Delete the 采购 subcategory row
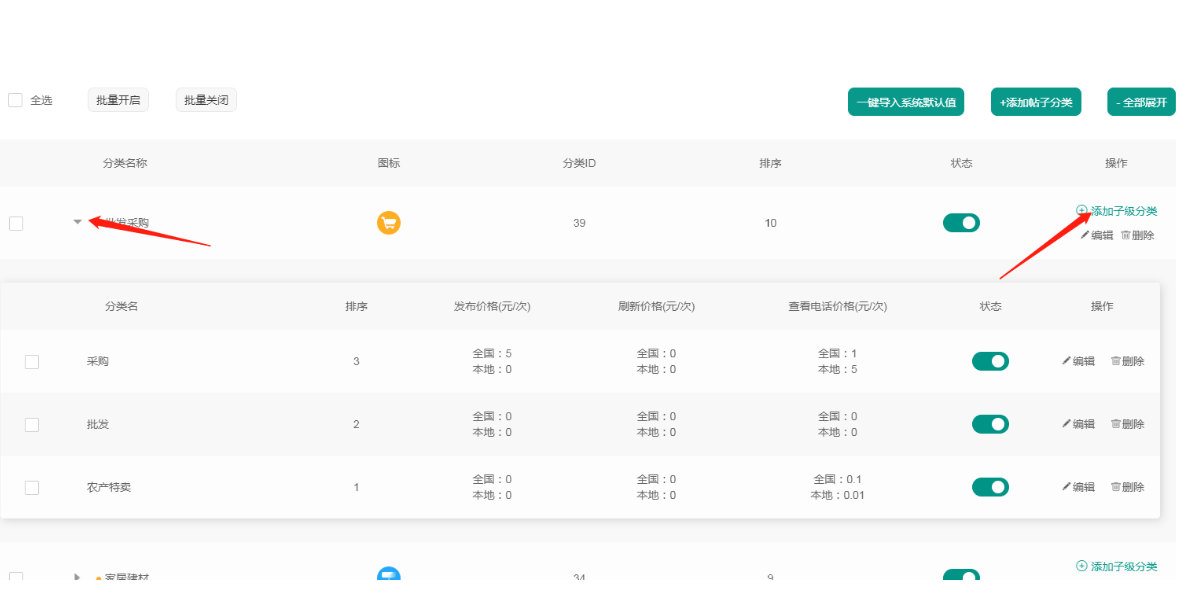This screenshot has height=595, width=1192. pos(1127,361)
